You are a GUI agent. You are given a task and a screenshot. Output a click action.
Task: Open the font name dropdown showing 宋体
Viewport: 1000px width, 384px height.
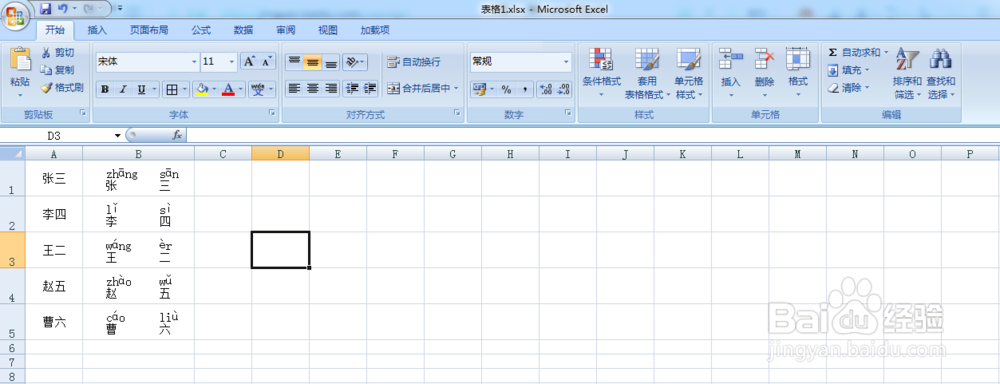(195, 62)
